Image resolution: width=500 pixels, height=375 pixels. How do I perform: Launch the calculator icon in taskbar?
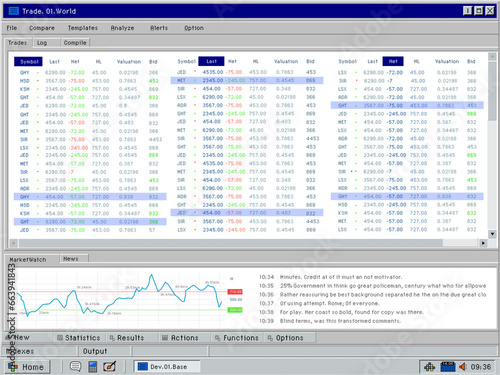pos(93,367)
